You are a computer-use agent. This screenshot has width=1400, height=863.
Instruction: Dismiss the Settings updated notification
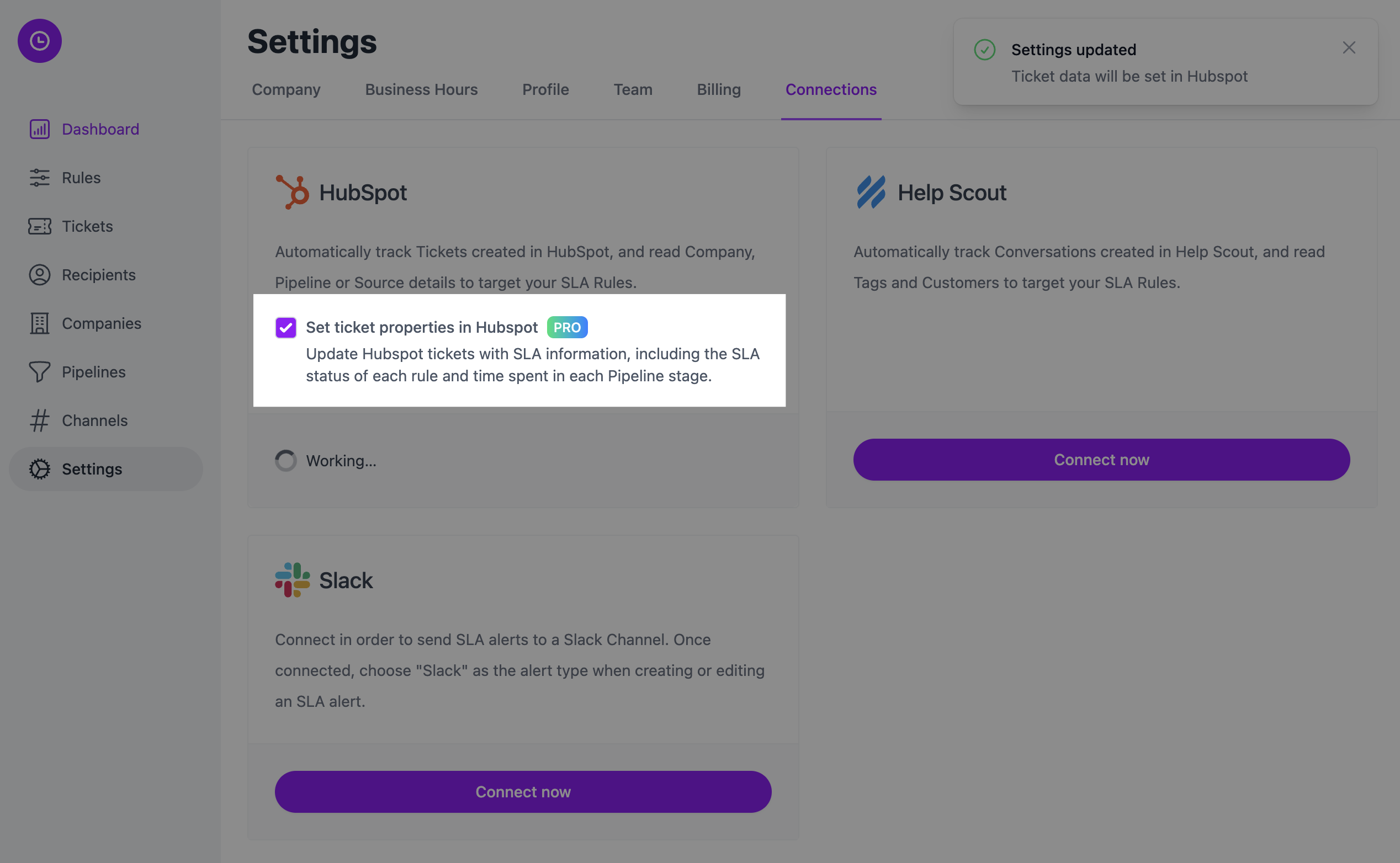point(1349,47)
